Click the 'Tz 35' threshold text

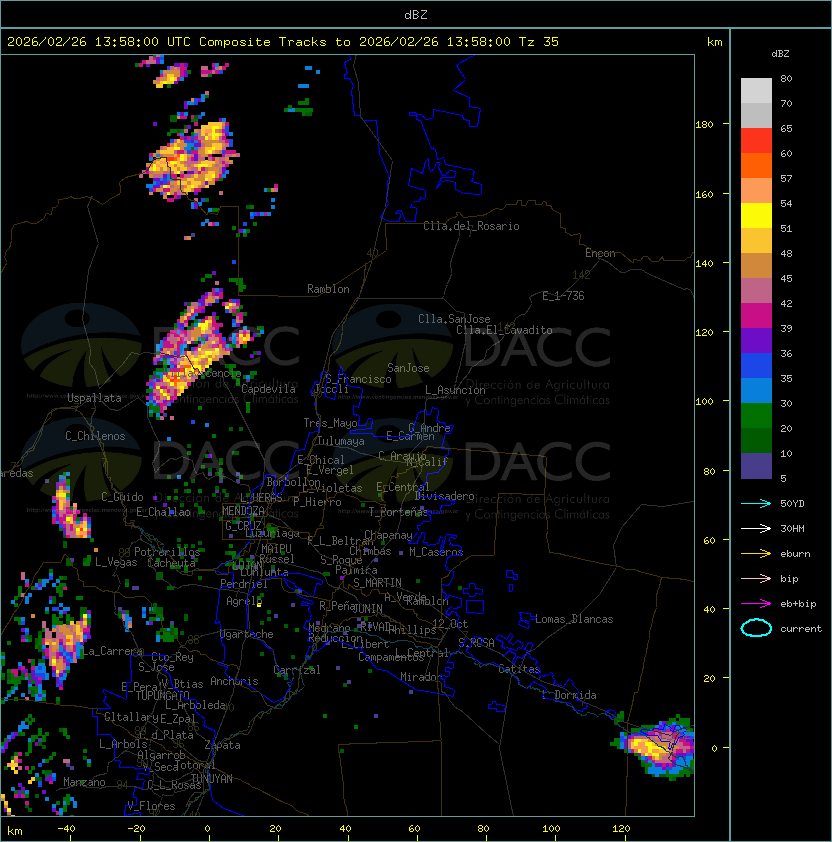coord(539,42)
